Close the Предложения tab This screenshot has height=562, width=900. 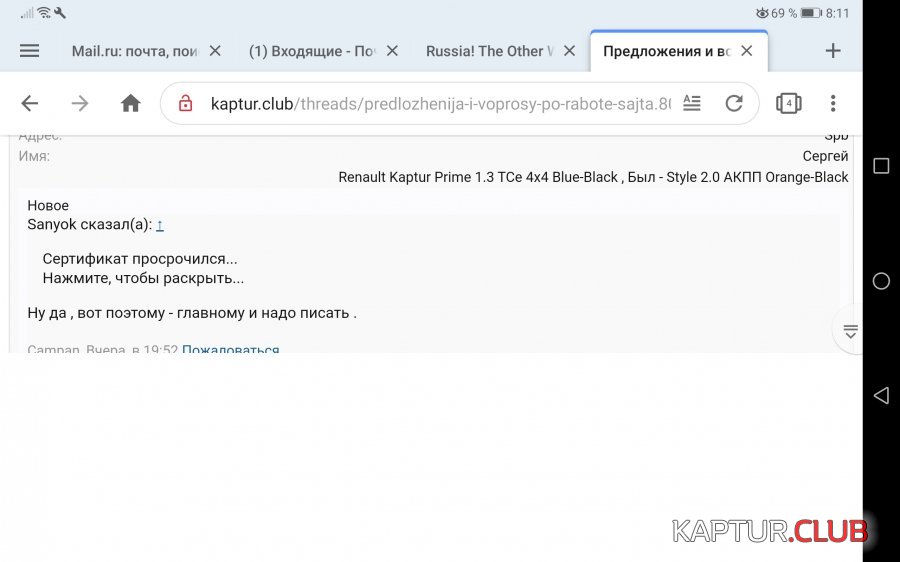coord(747,51)
